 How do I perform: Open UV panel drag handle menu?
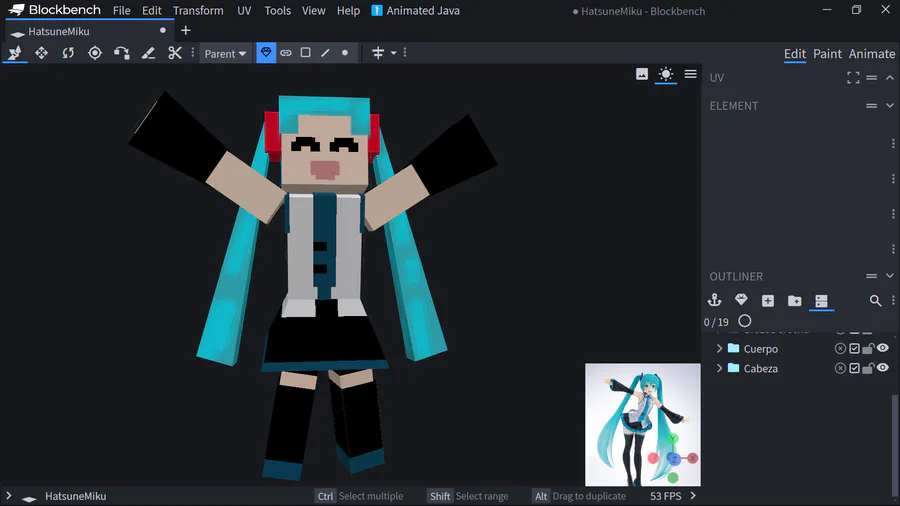tap(871, 77)
